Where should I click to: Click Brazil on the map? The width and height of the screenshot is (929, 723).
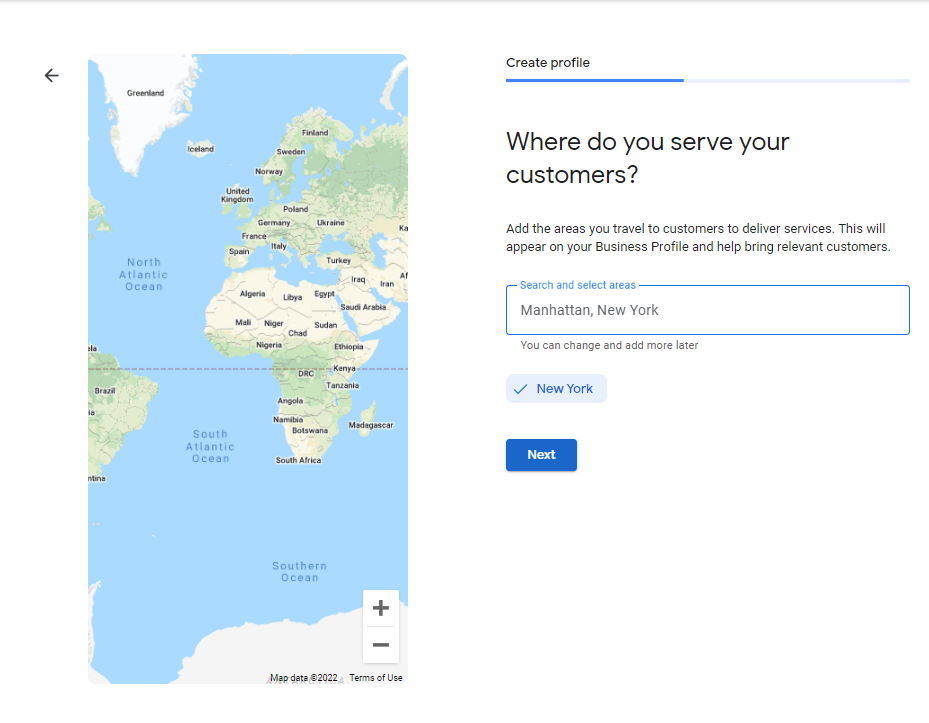click(105, 390)
